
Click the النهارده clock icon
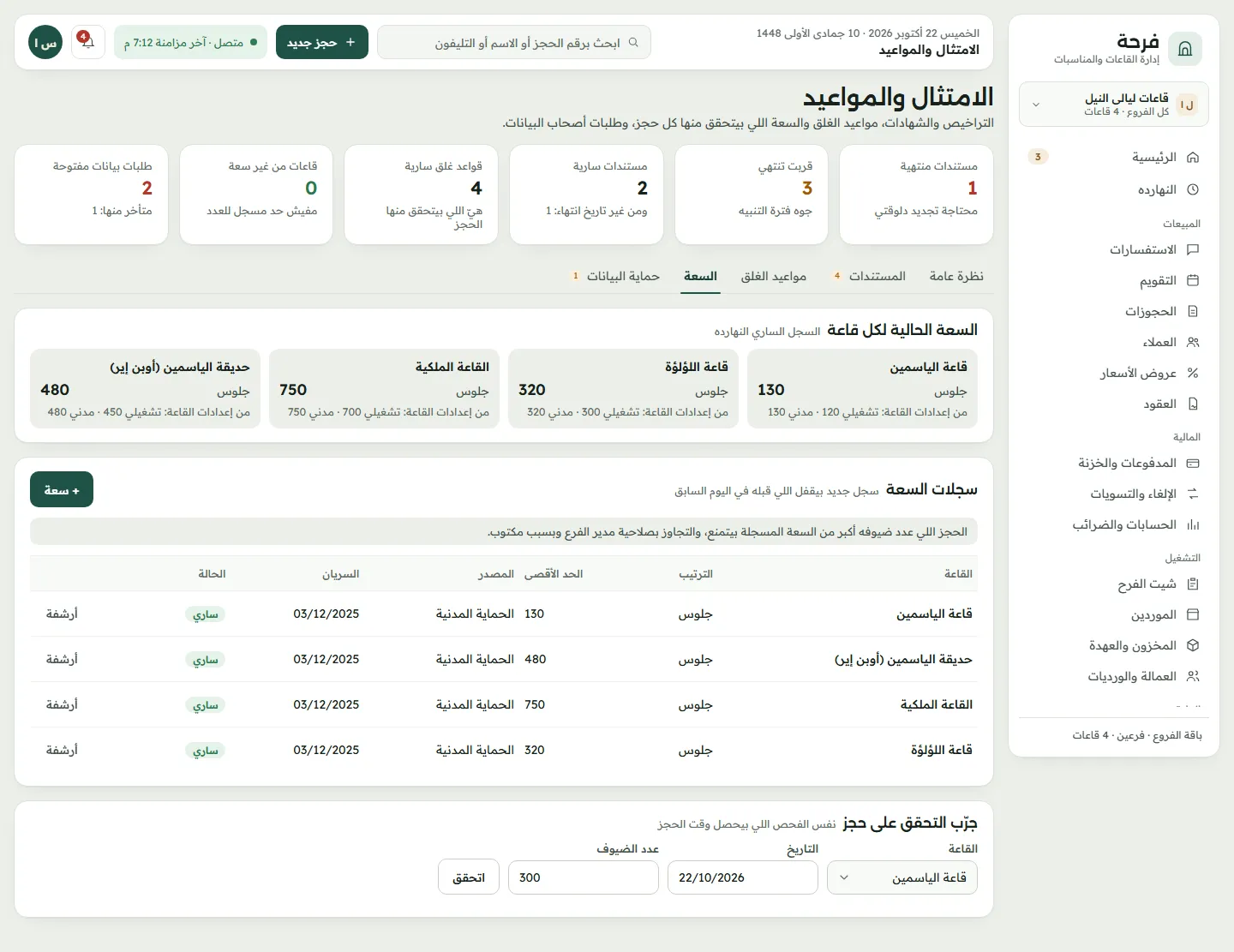[1193, 189]
